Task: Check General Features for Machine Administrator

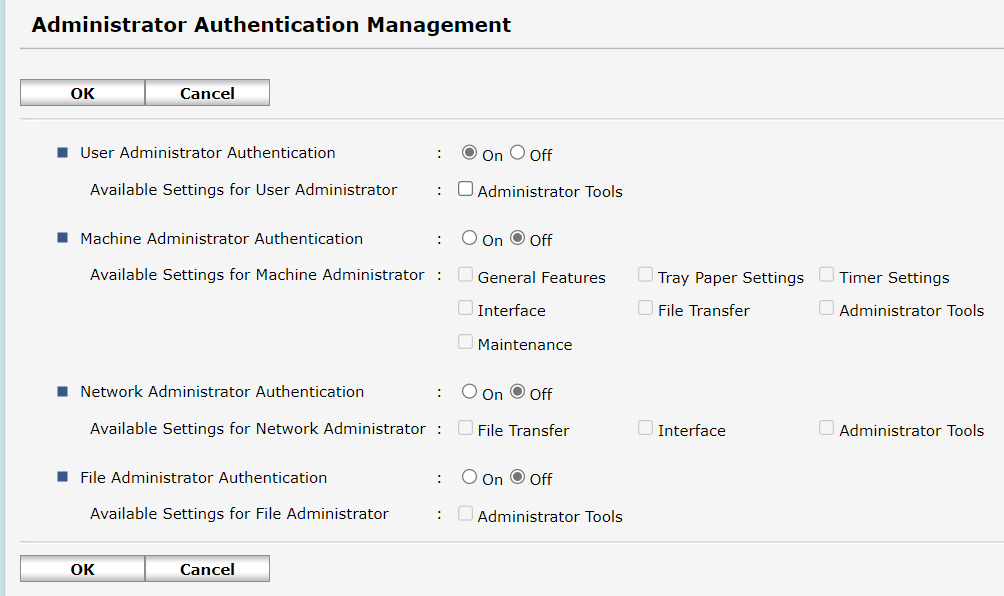Action: (x=465, y=275)
